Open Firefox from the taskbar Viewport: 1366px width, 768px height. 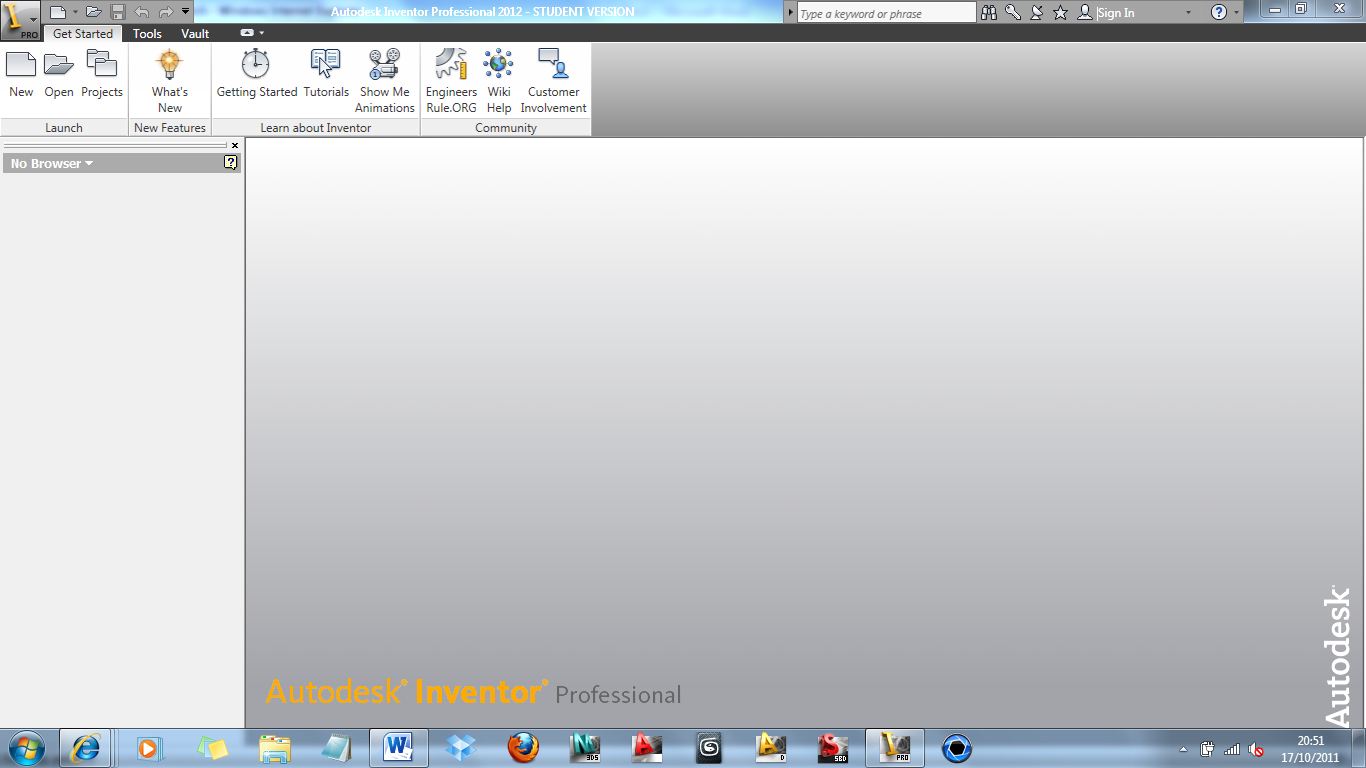[x=523, y=748]
